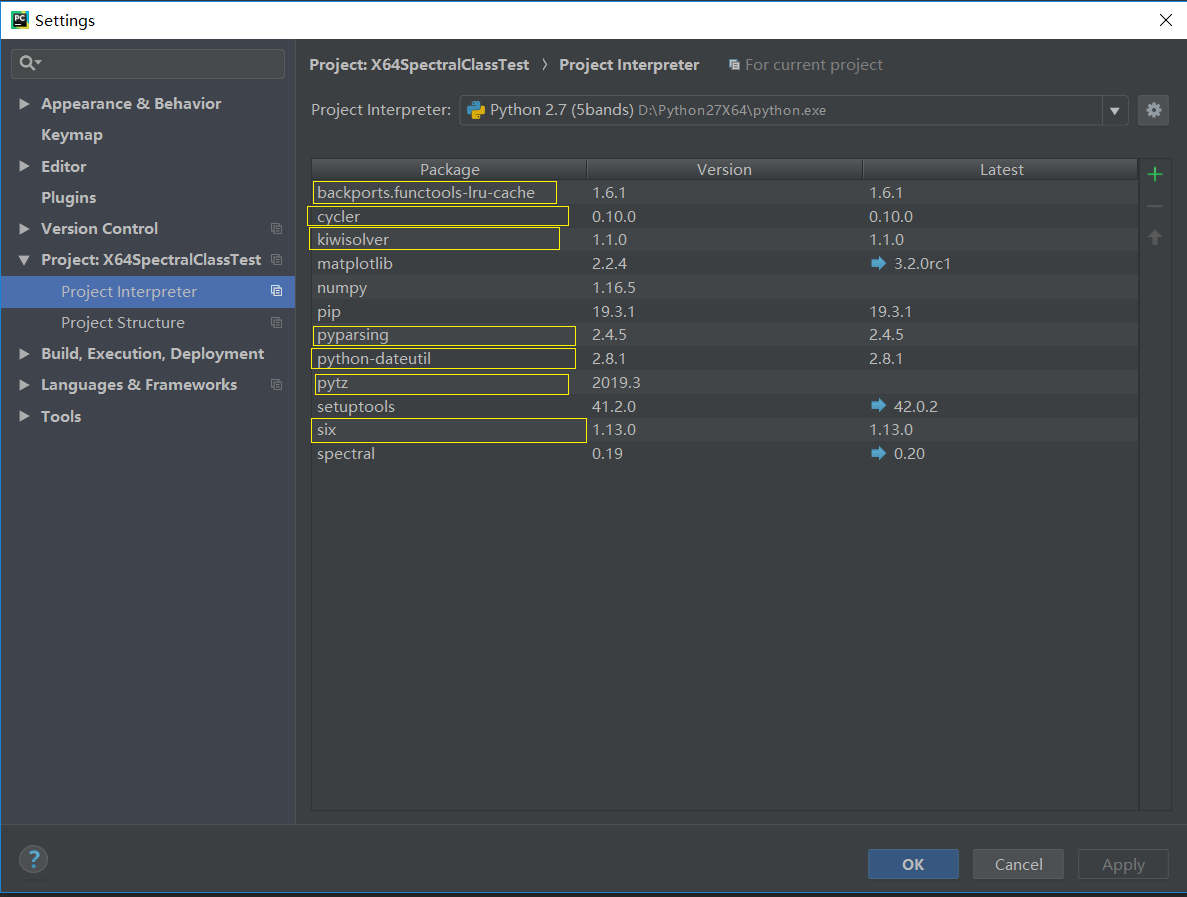Select the spectral package row

[x=724, y=453]
